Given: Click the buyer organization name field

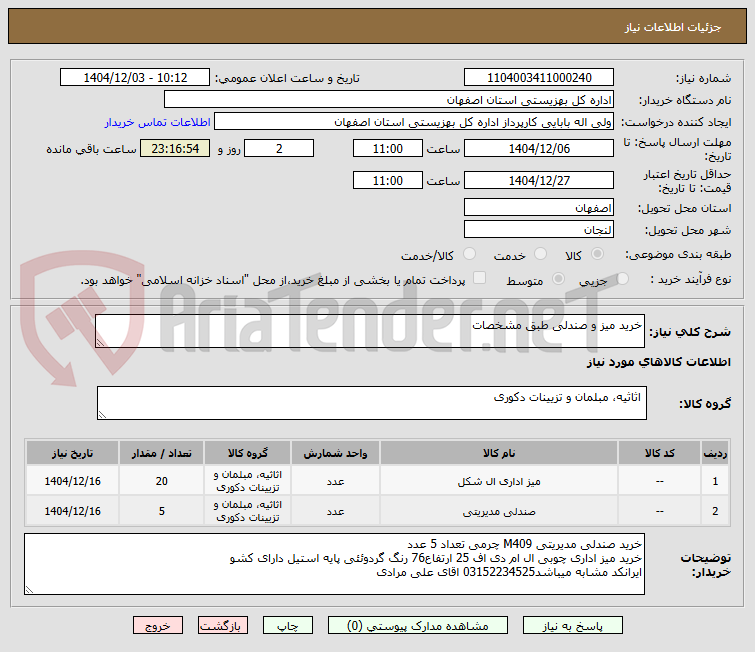Looking at the screenshot, I should click(389, 100).
